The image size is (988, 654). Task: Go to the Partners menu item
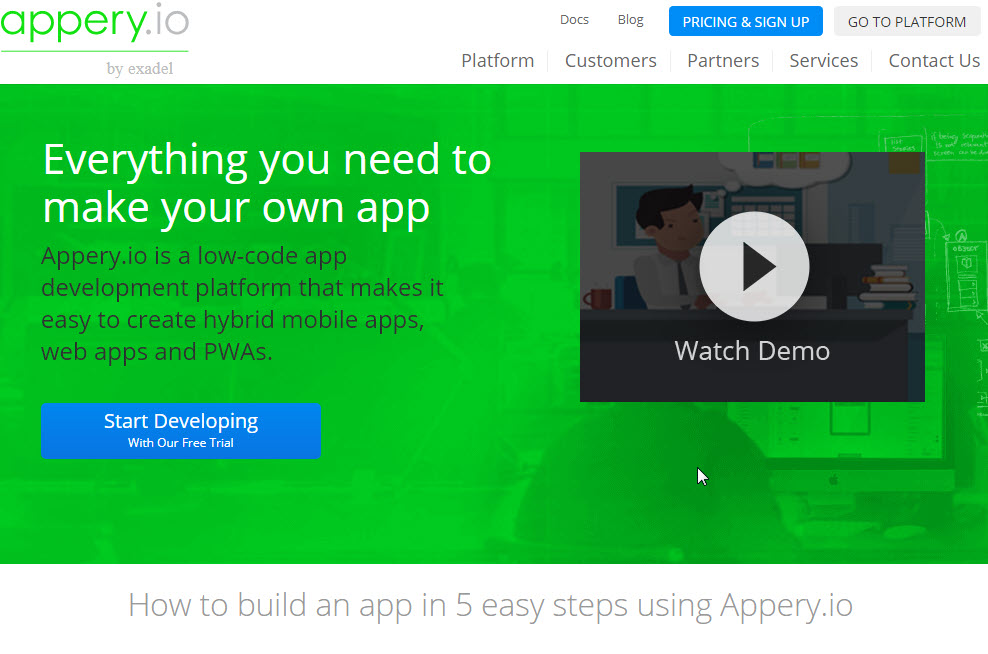[x=722, y=61]
